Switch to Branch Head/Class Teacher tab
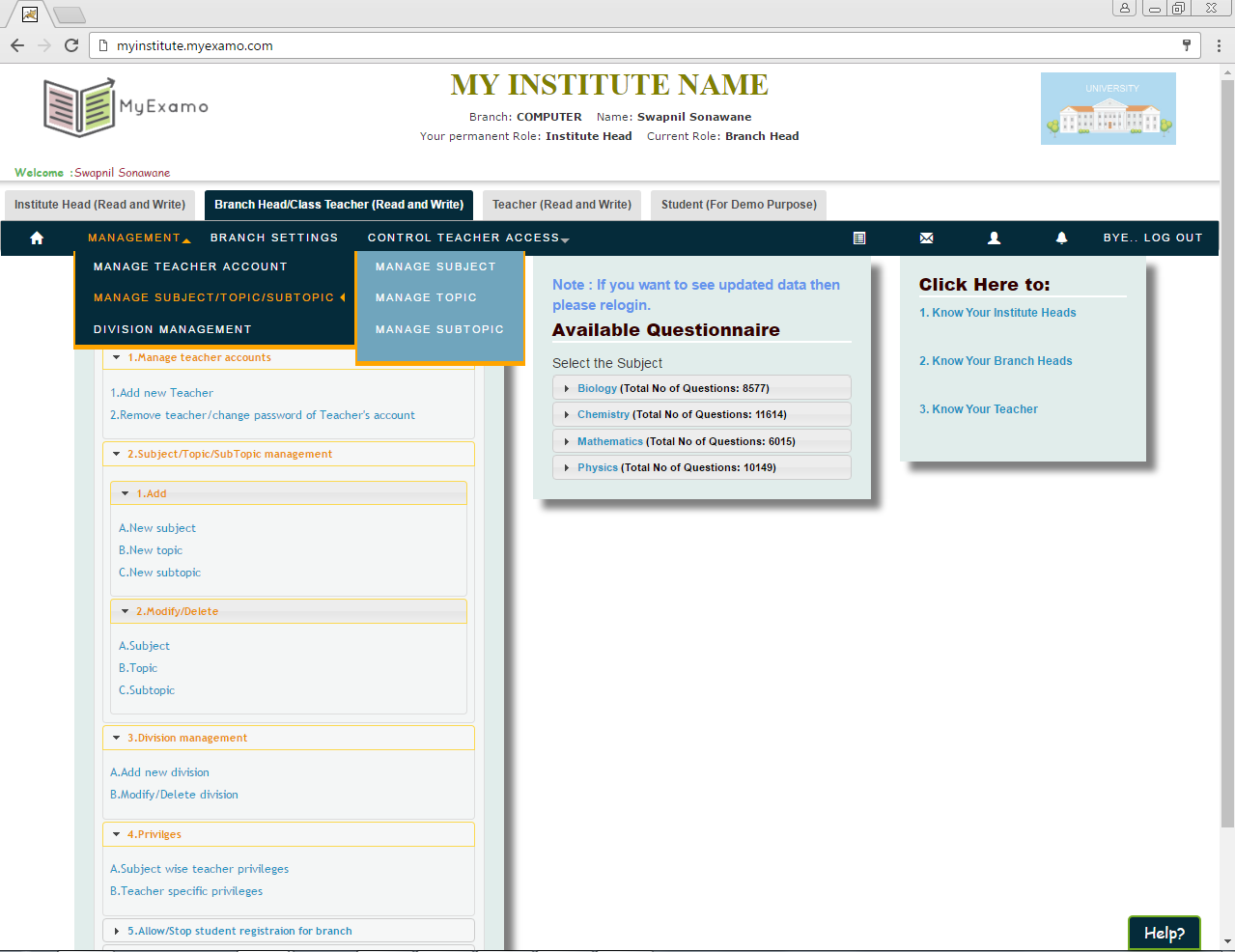The width and height of the screenshot is (1235, 952). pyautogui.click(x=339, y=205)
